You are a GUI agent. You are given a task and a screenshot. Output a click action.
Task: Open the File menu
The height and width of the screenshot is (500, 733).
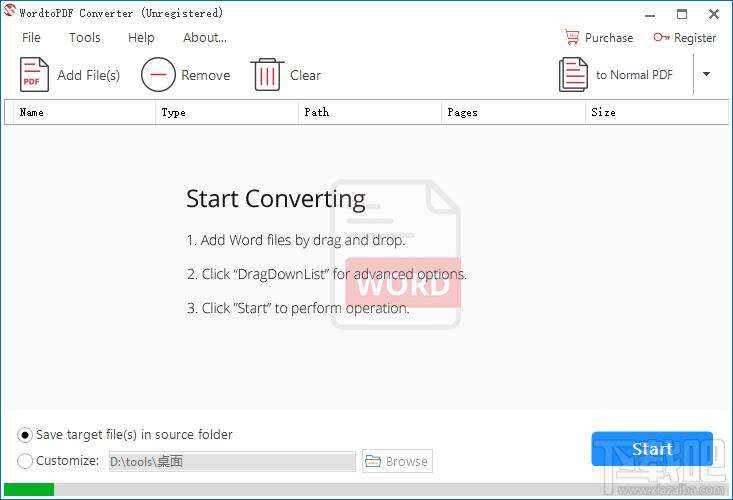pos(31,37)
